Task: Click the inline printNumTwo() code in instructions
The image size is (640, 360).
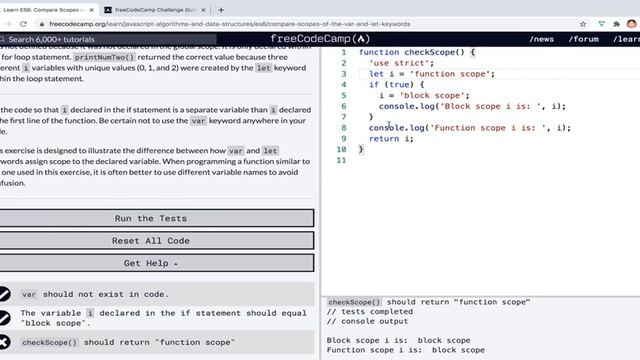Action: coord(104,57)
